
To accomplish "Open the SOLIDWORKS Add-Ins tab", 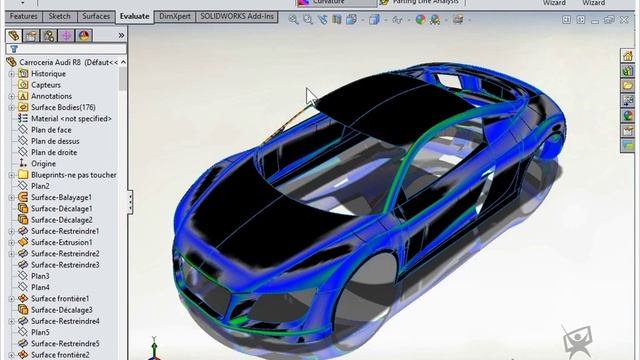I will 237,16.
